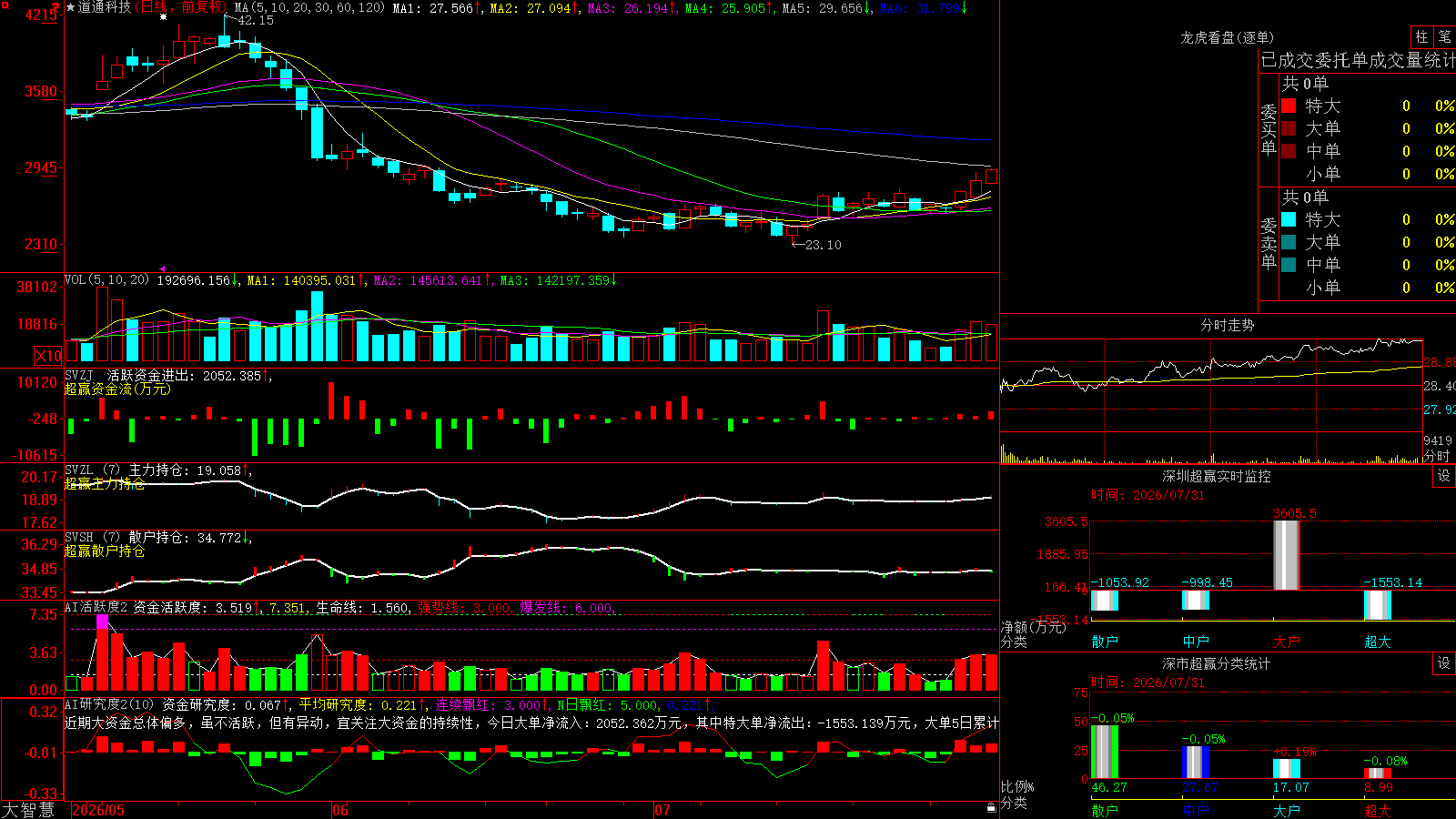Switch 龙虎看盘 to 柱 view
Image resolution: width=1456 pixels, height=819 pixels.
[x=1421, y=37]
